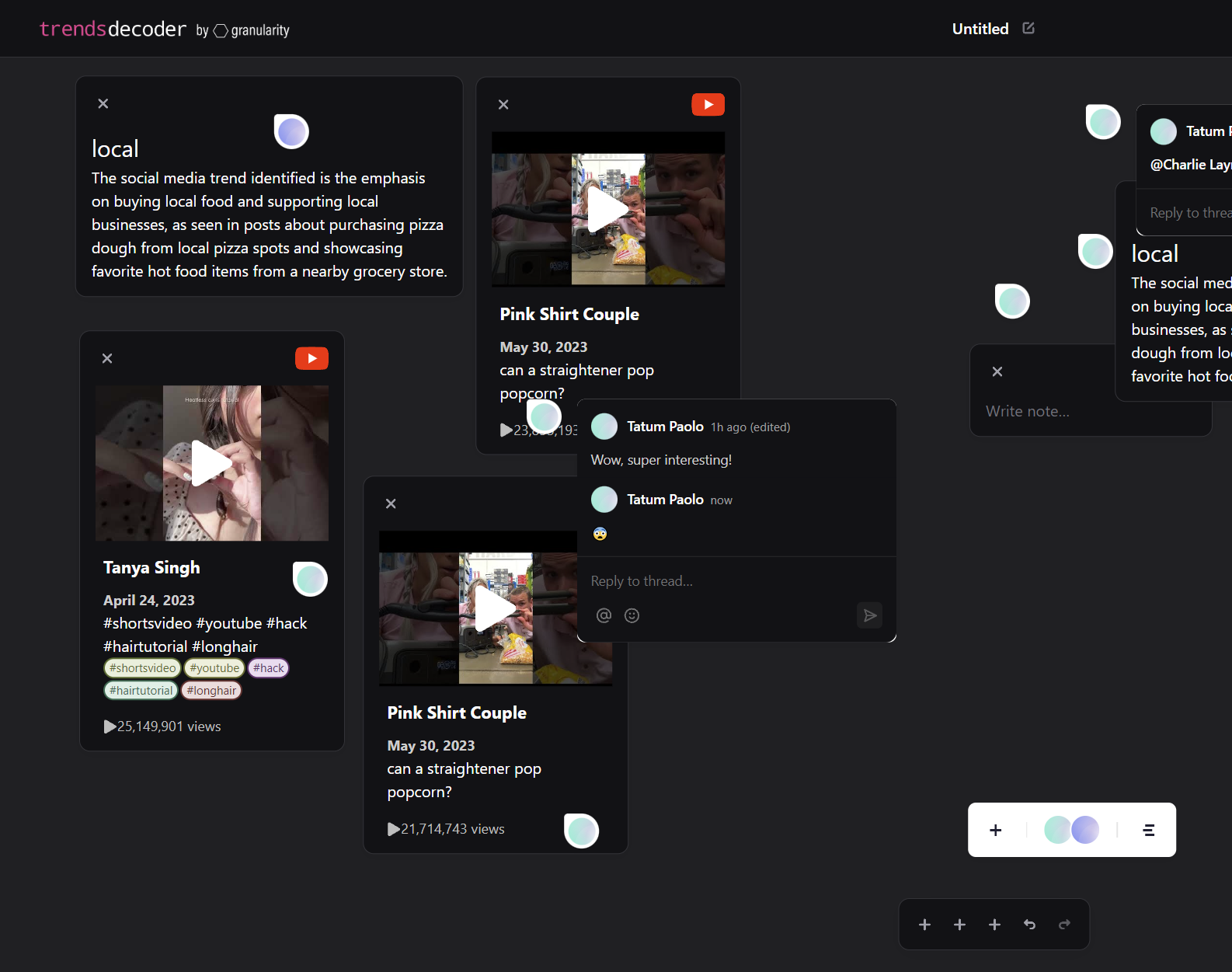Click the local heading on left card
This screenshot has width=1232, height=972.
(115, 148)
